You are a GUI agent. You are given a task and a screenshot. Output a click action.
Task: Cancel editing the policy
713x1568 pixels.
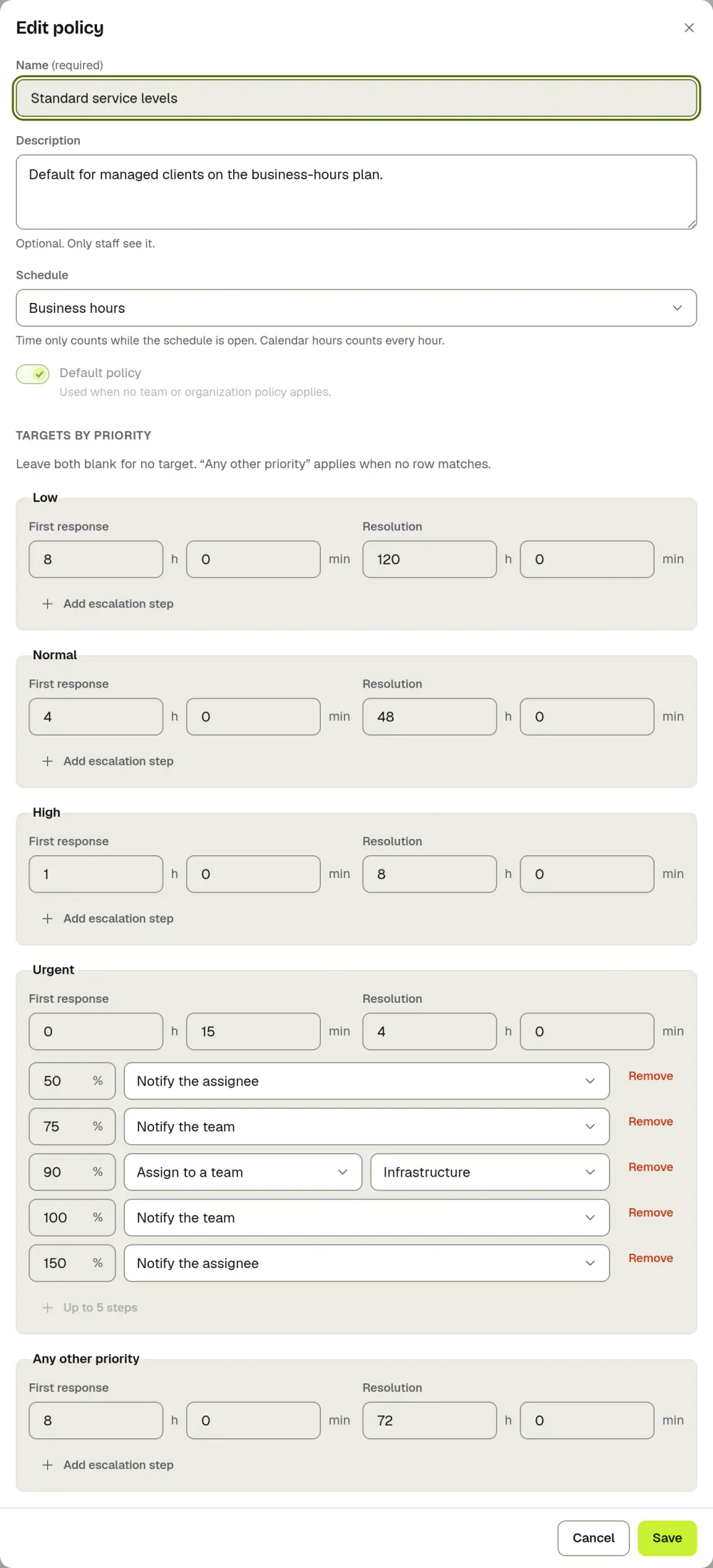[593, 1538]
